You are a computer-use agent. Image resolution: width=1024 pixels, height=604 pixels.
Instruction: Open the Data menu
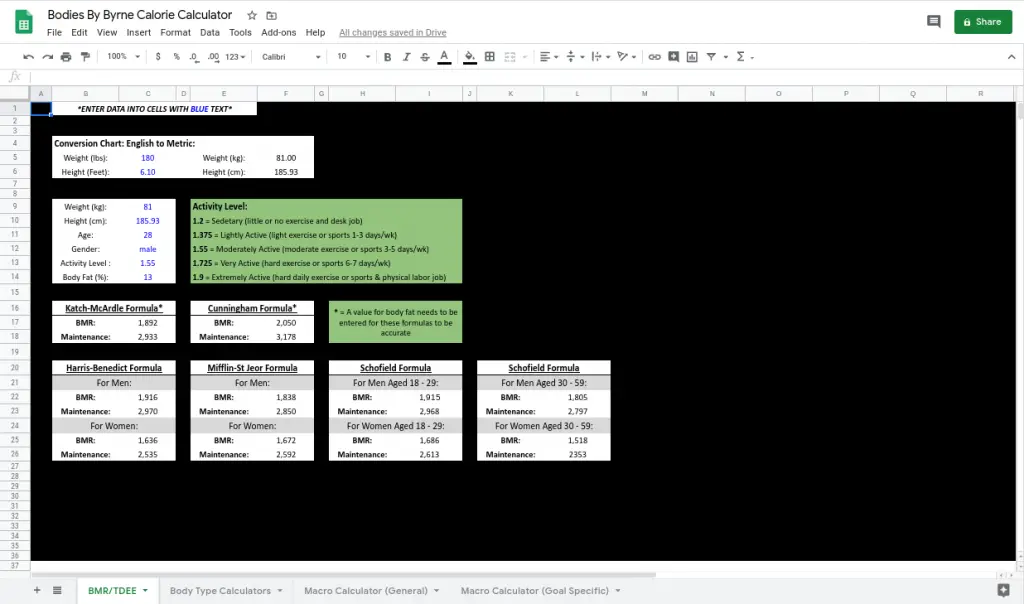tap(210, 33)
